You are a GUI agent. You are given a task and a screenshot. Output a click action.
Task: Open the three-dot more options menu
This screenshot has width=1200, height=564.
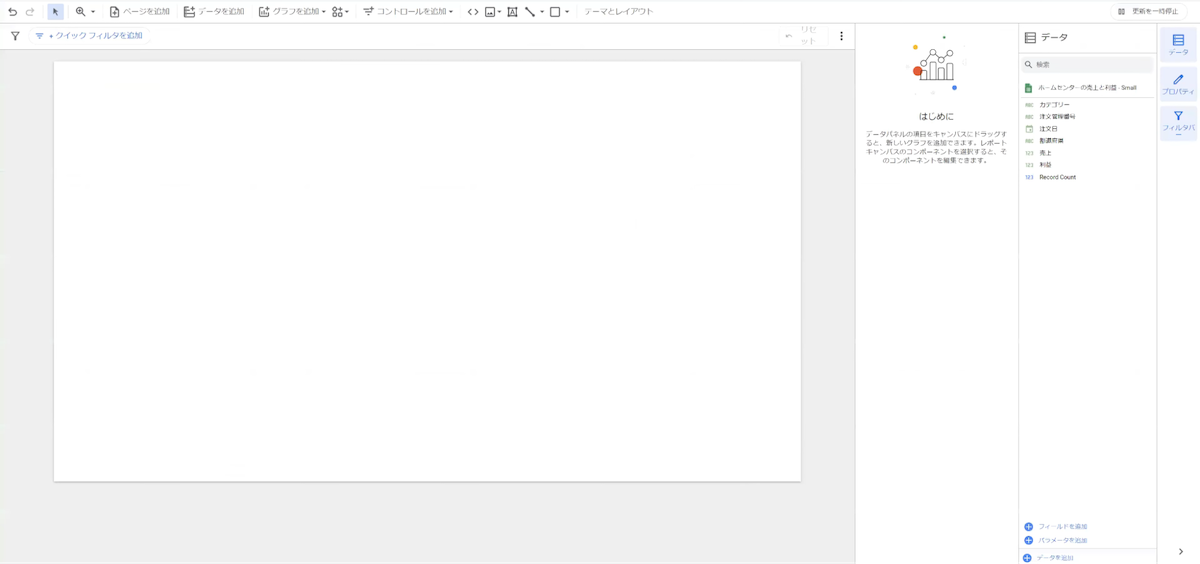click(841, 36)
